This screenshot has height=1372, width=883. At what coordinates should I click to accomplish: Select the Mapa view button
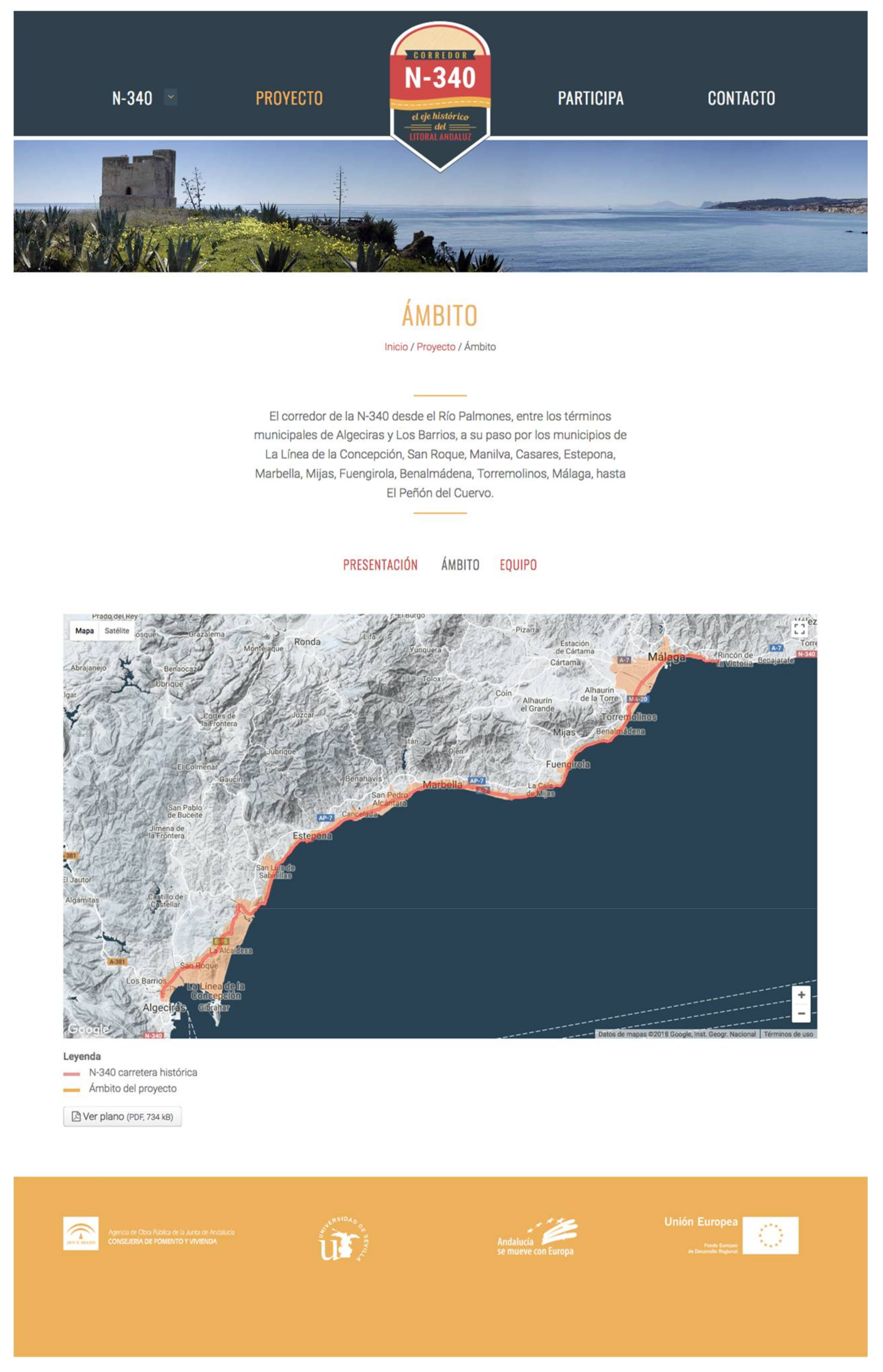(84, 630)
